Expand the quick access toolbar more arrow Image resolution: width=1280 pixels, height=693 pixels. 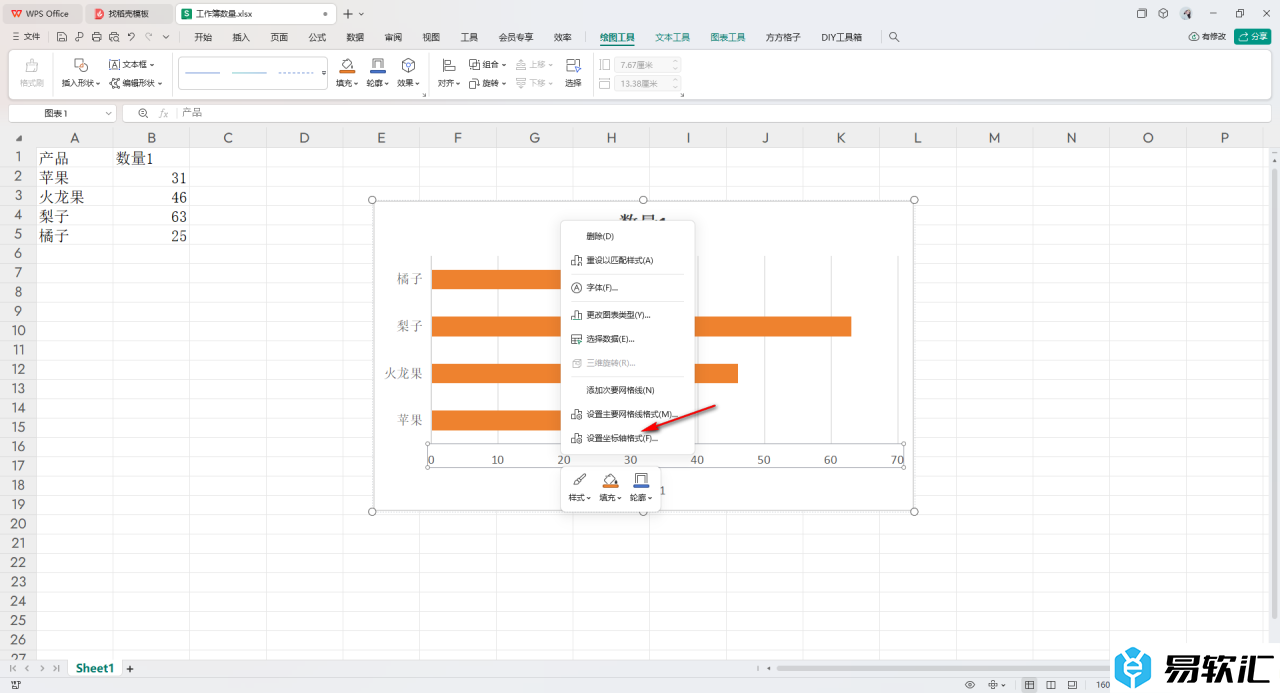coord(165,37)
